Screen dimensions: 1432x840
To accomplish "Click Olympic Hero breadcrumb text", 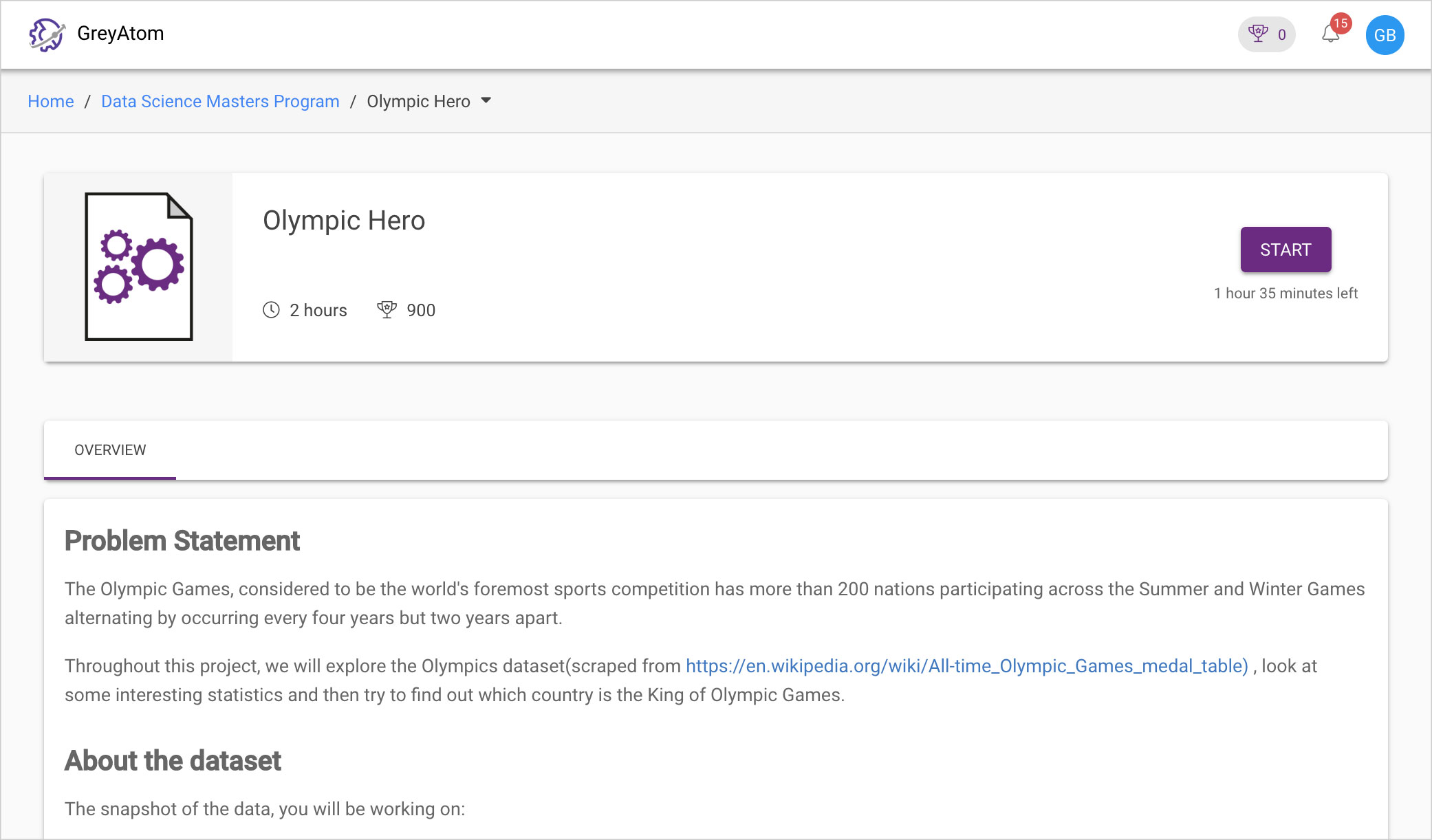I will coord(418,101).
